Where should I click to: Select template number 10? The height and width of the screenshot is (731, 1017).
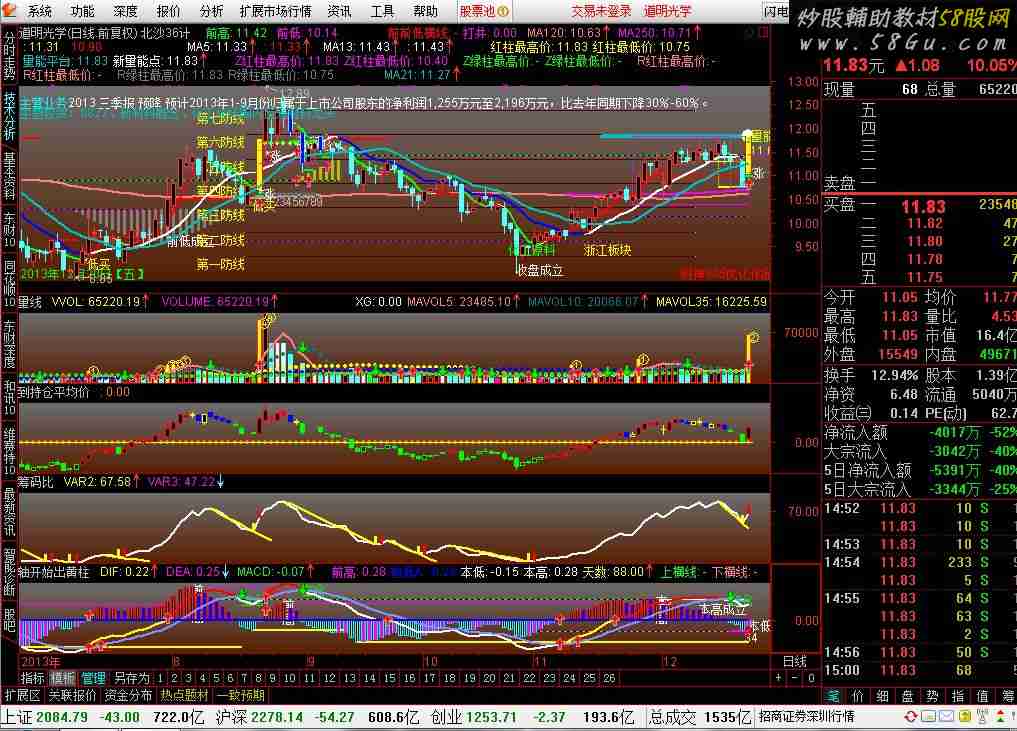[x=289, y=678]
